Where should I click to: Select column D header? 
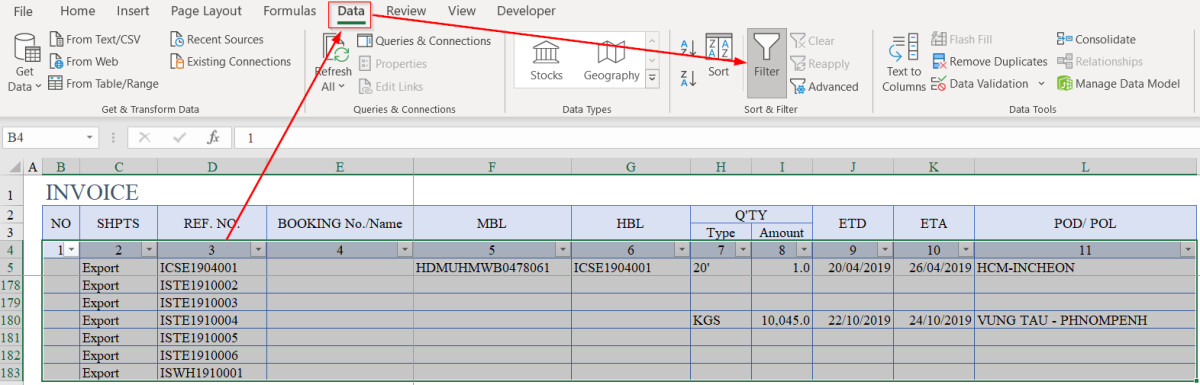(212, 167)
